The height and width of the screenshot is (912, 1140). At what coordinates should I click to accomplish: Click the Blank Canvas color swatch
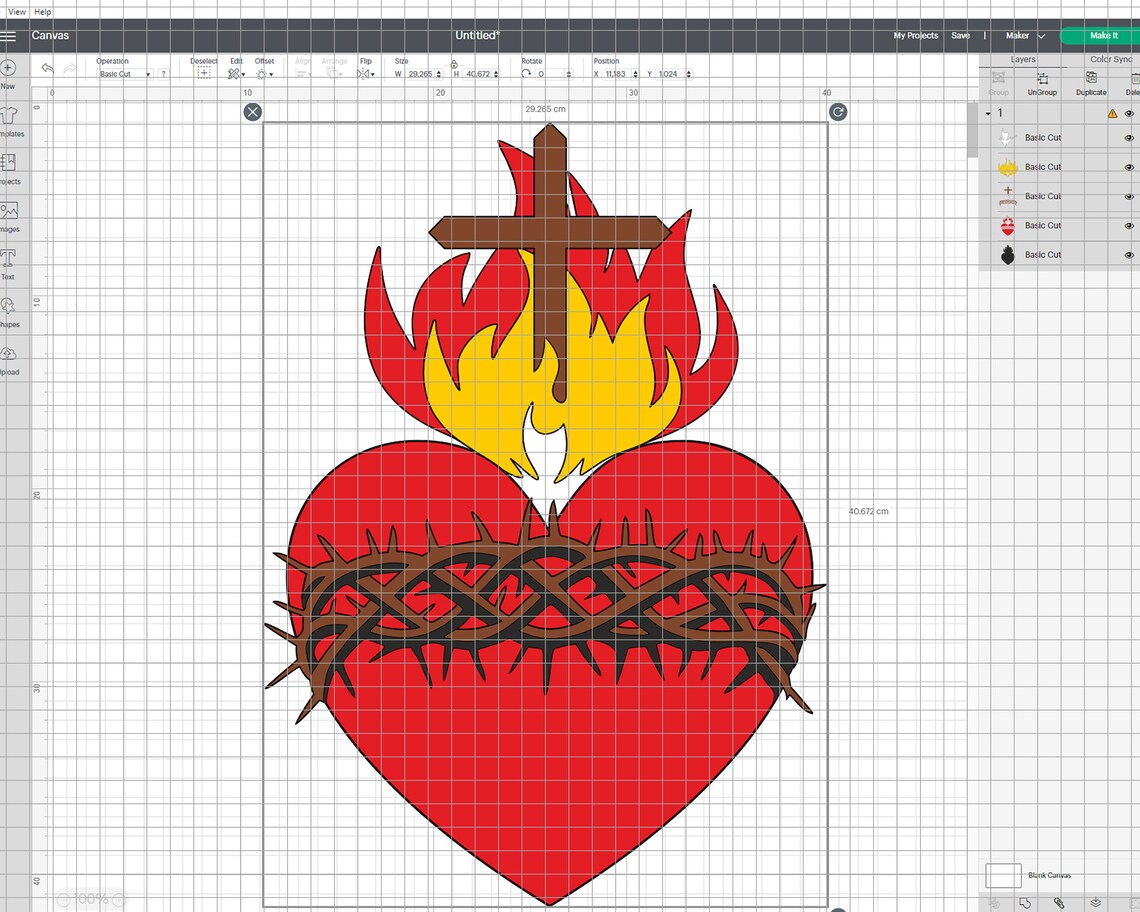tap(1002, 875)
